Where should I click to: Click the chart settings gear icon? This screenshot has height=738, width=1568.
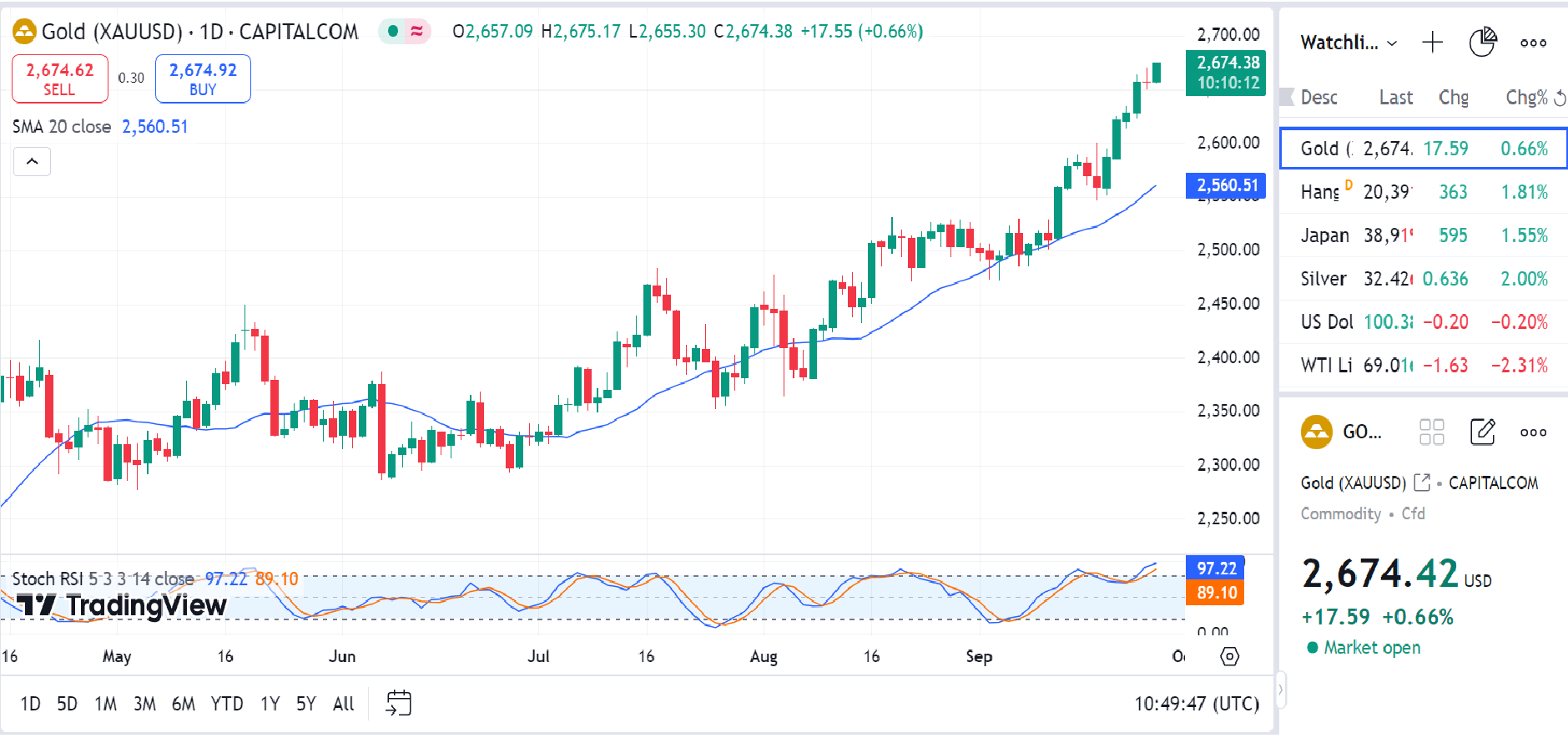(x=1229, y=656)
